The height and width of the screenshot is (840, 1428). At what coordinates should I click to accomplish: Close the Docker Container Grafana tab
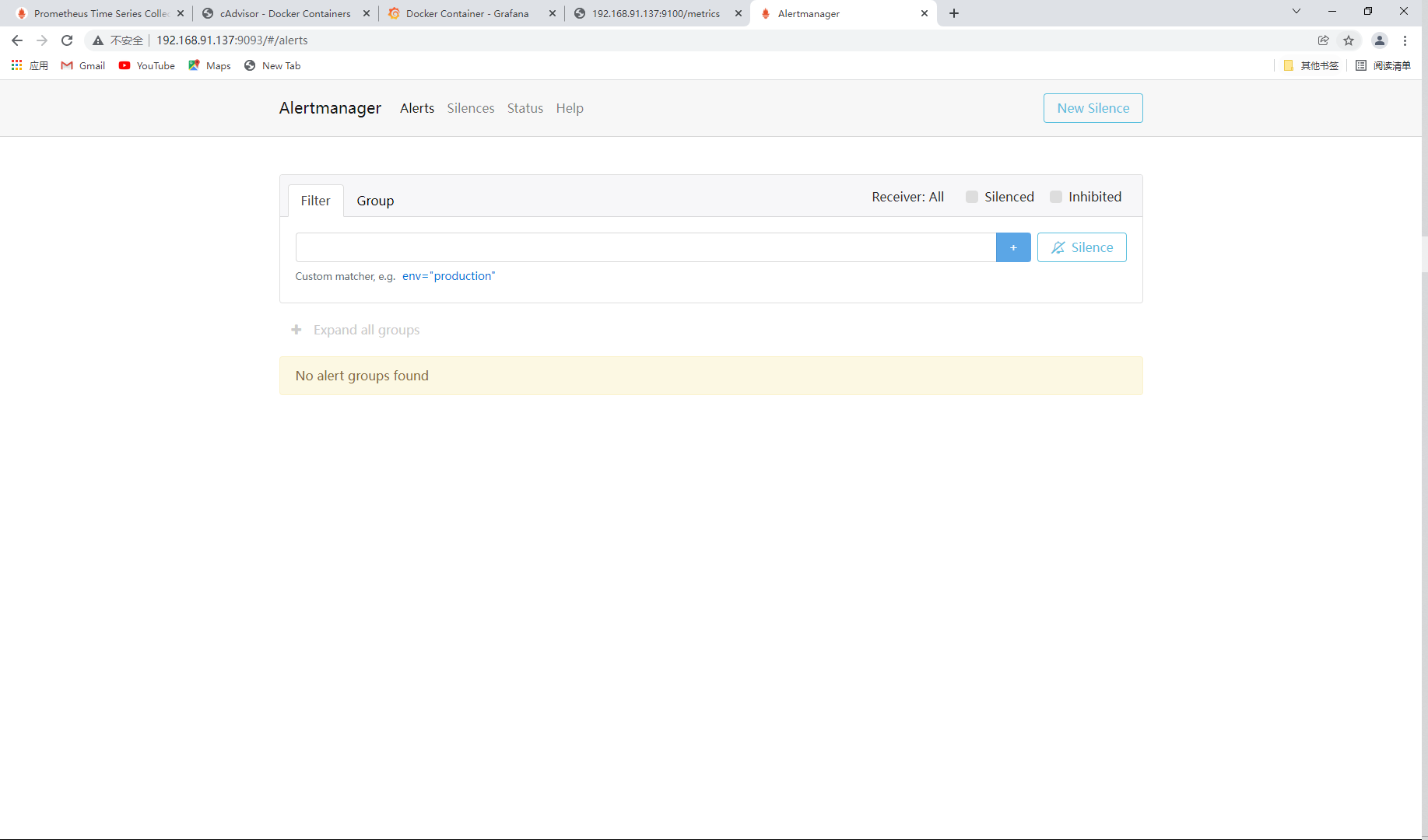point(553,13)
